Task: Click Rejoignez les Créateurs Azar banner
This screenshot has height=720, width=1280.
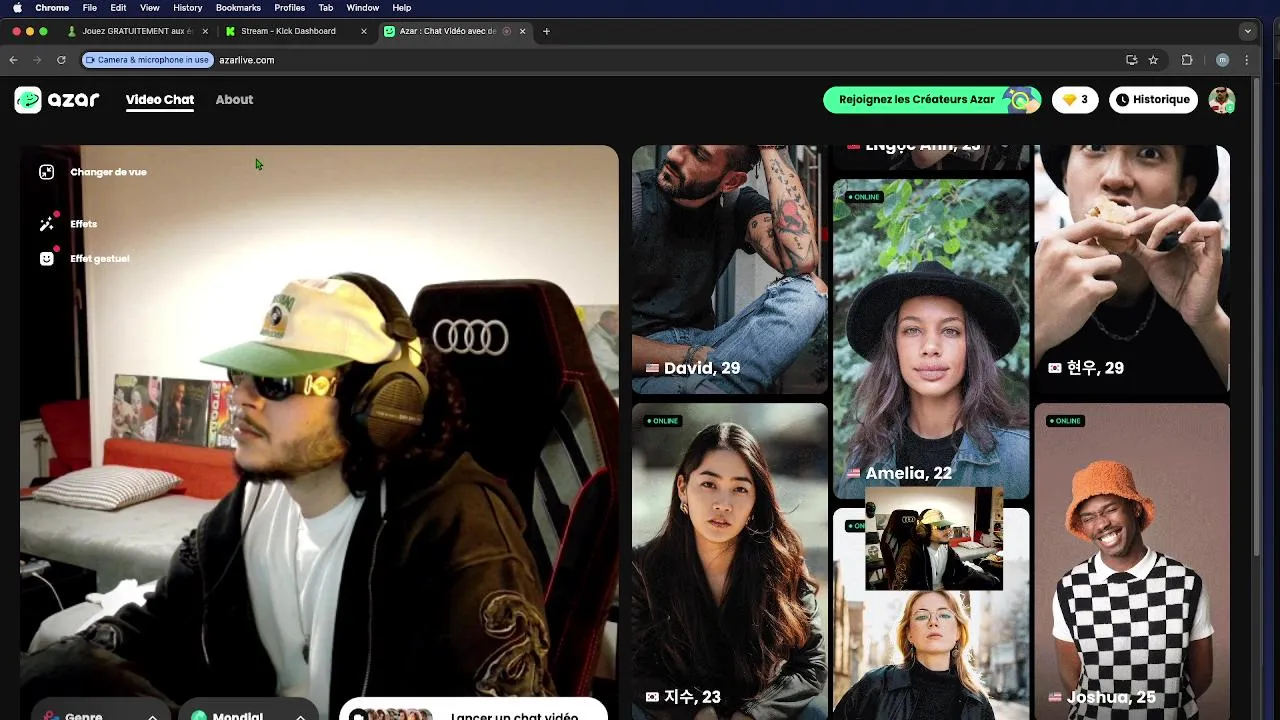Action: tap(932, 100)
